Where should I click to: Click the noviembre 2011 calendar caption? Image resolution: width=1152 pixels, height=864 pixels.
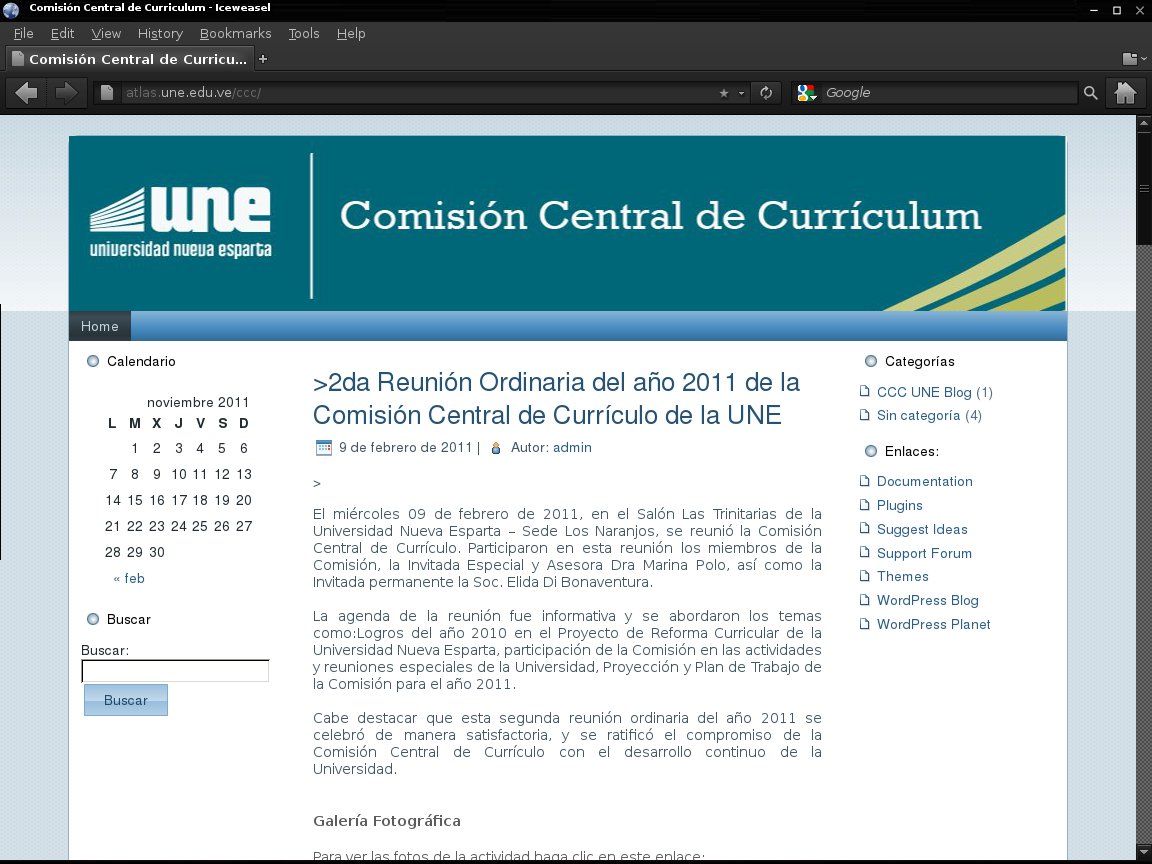click(x=198, y=402)
